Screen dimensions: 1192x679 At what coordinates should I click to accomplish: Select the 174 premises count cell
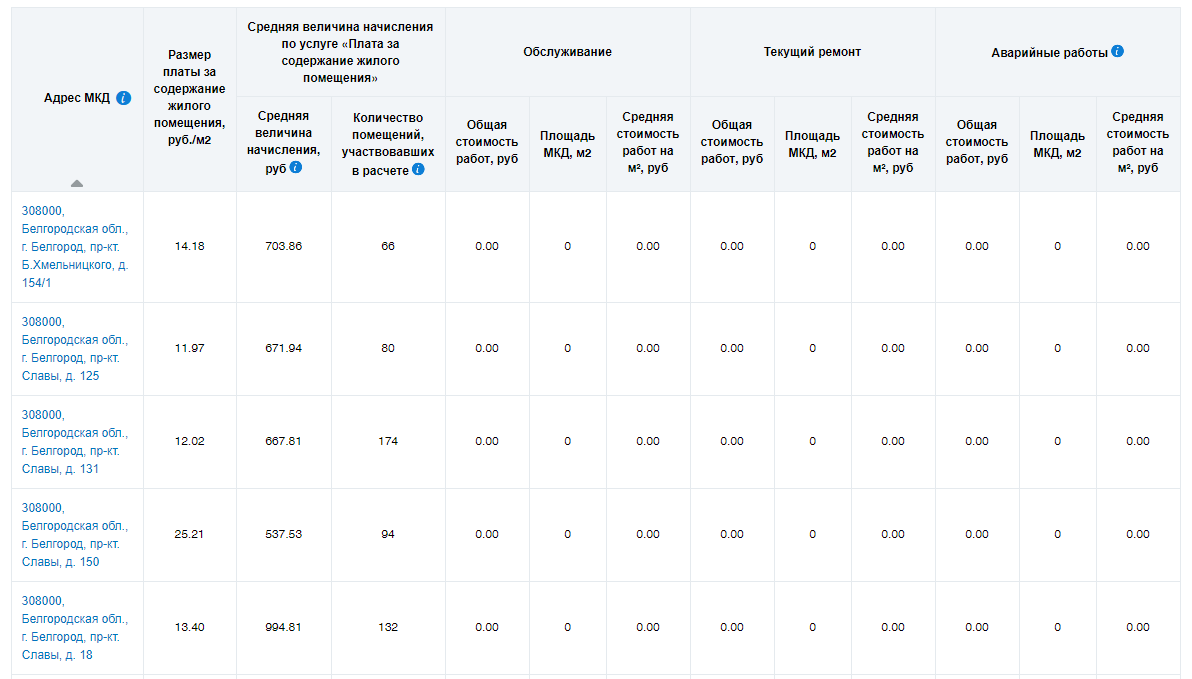(x=388, y=442)
